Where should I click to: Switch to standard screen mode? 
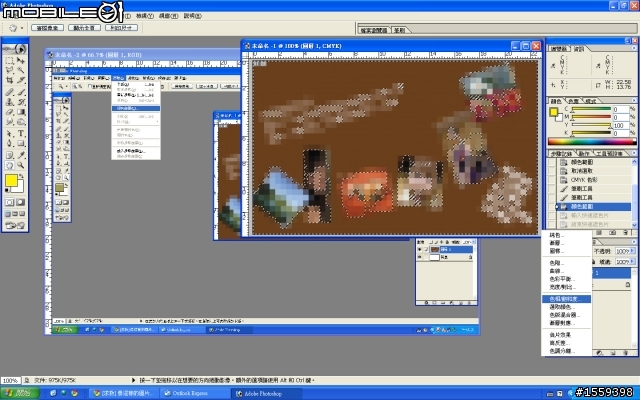[7, 214]
